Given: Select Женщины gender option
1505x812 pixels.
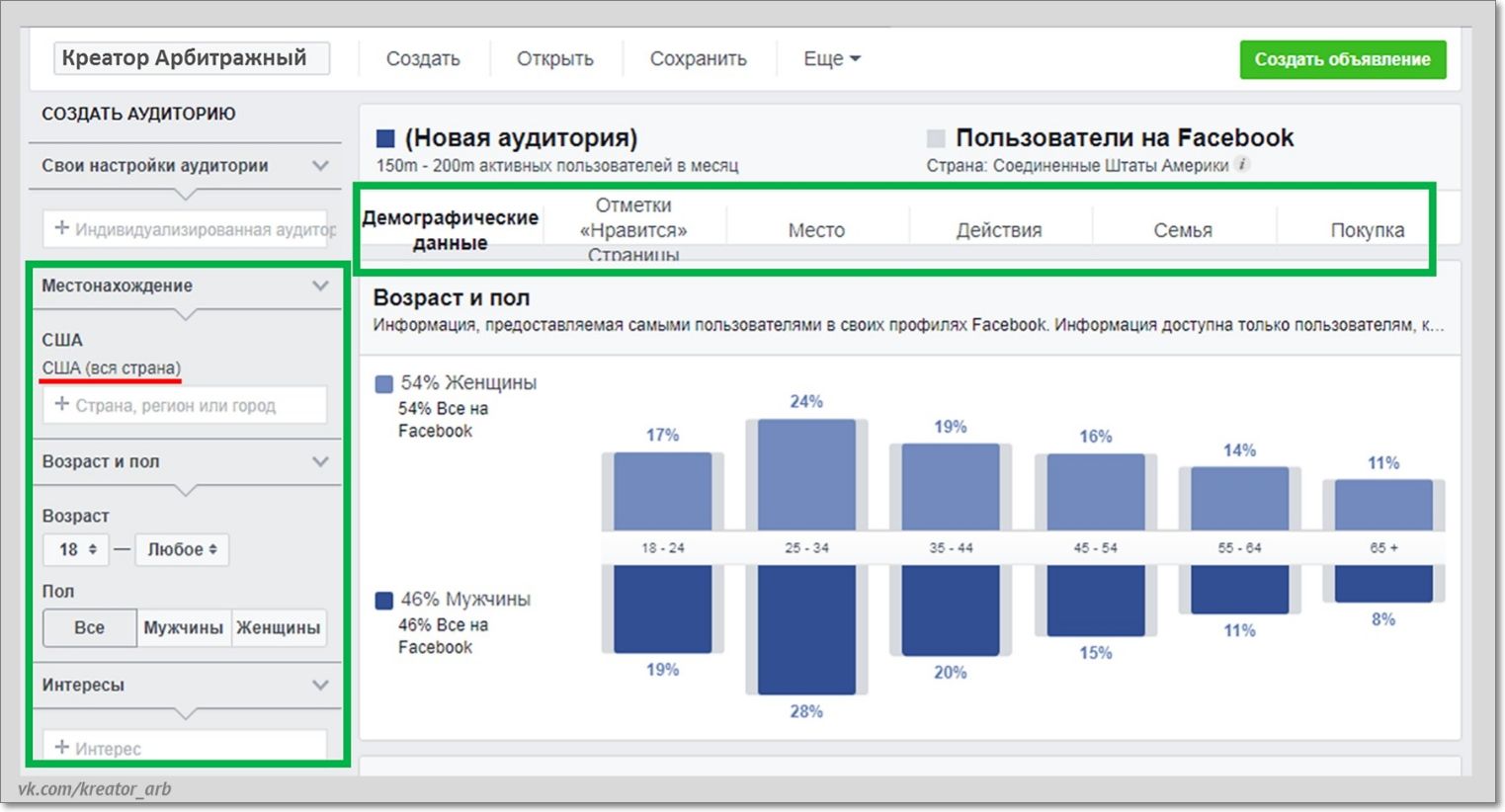Looking at the screenshot, I should pyautogui.click(x=279, y=627).
